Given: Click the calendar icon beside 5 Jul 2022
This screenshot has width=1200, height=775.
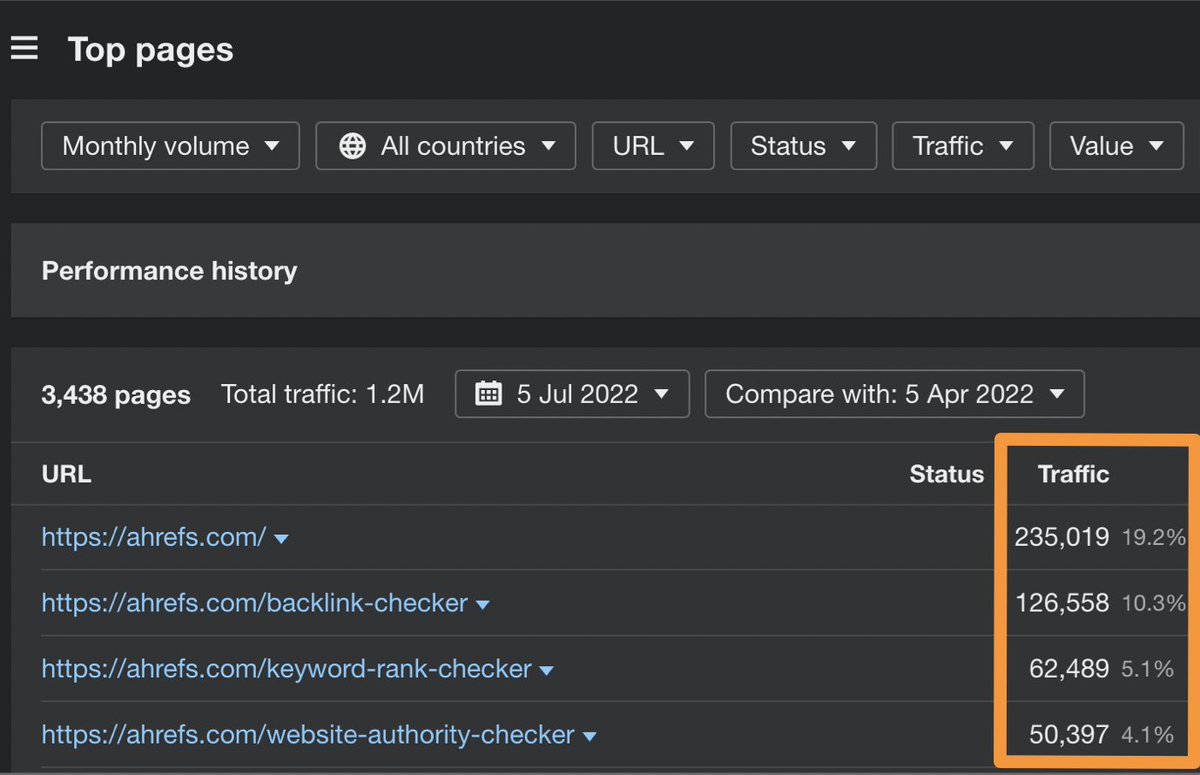Looking at the screenshot, I should click(488, 394).
